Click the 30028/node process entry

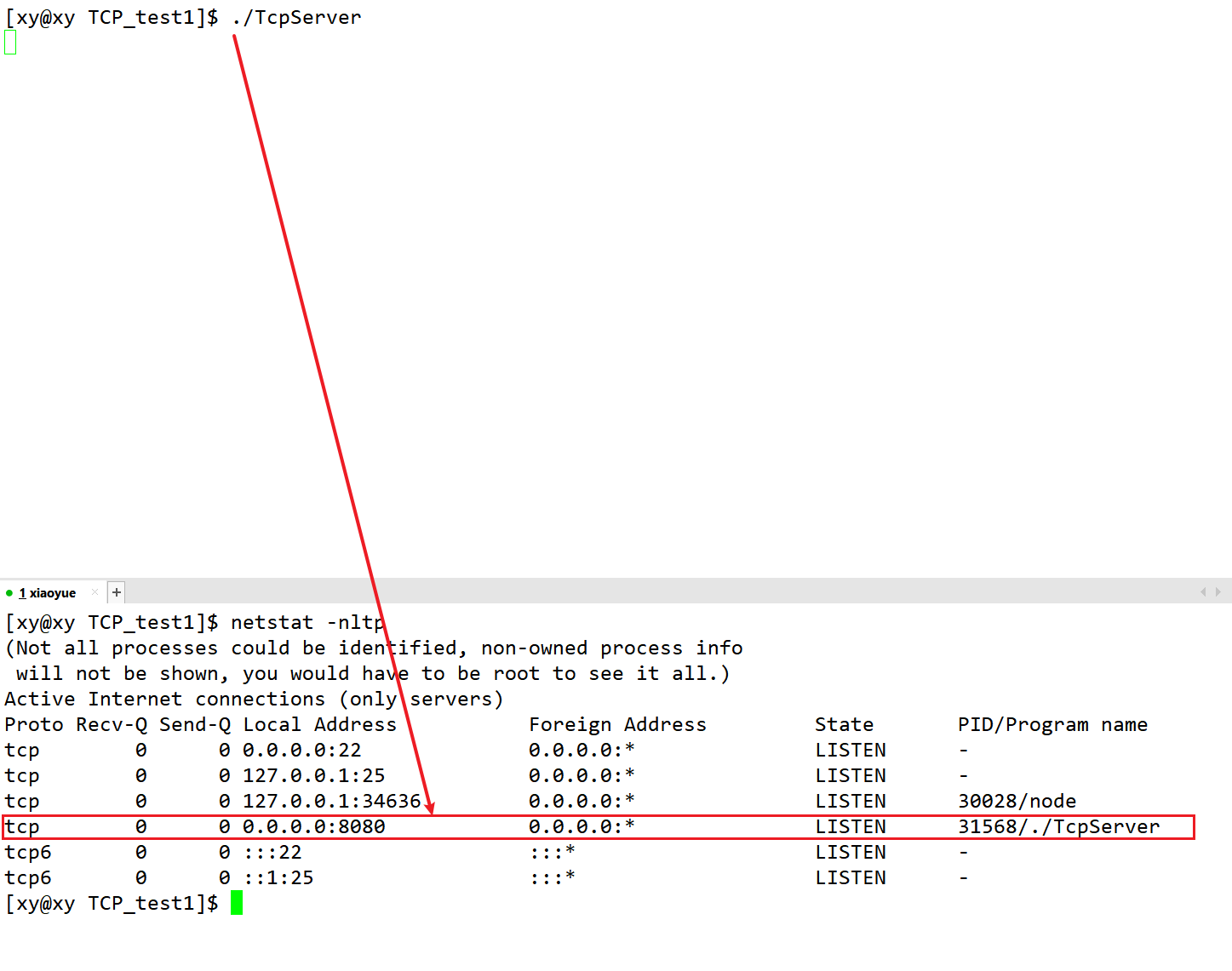[x=1017, y=802]
